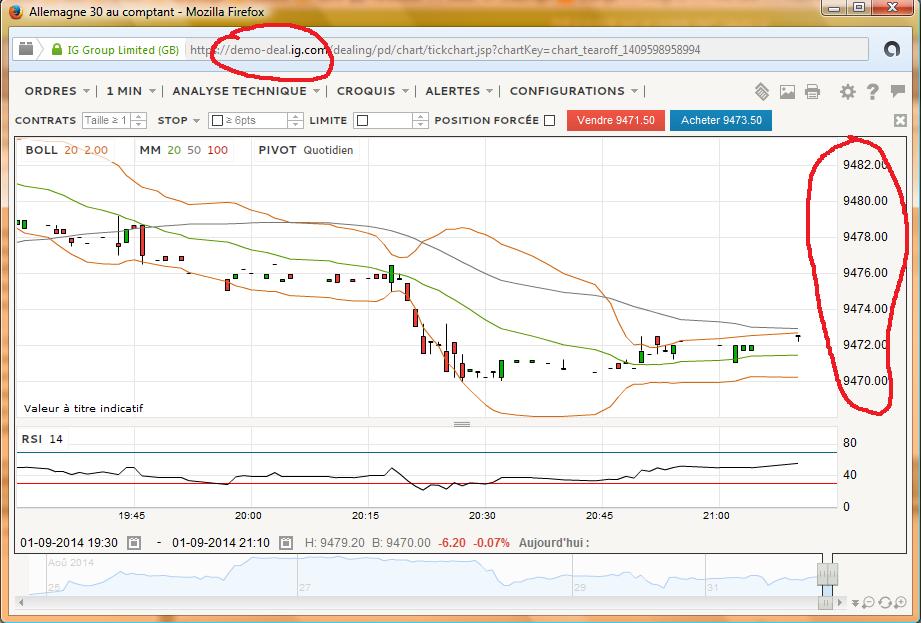Toggle the STOP checkbox
The height and width of the screenshot is (623, 921).
(217, 120)
